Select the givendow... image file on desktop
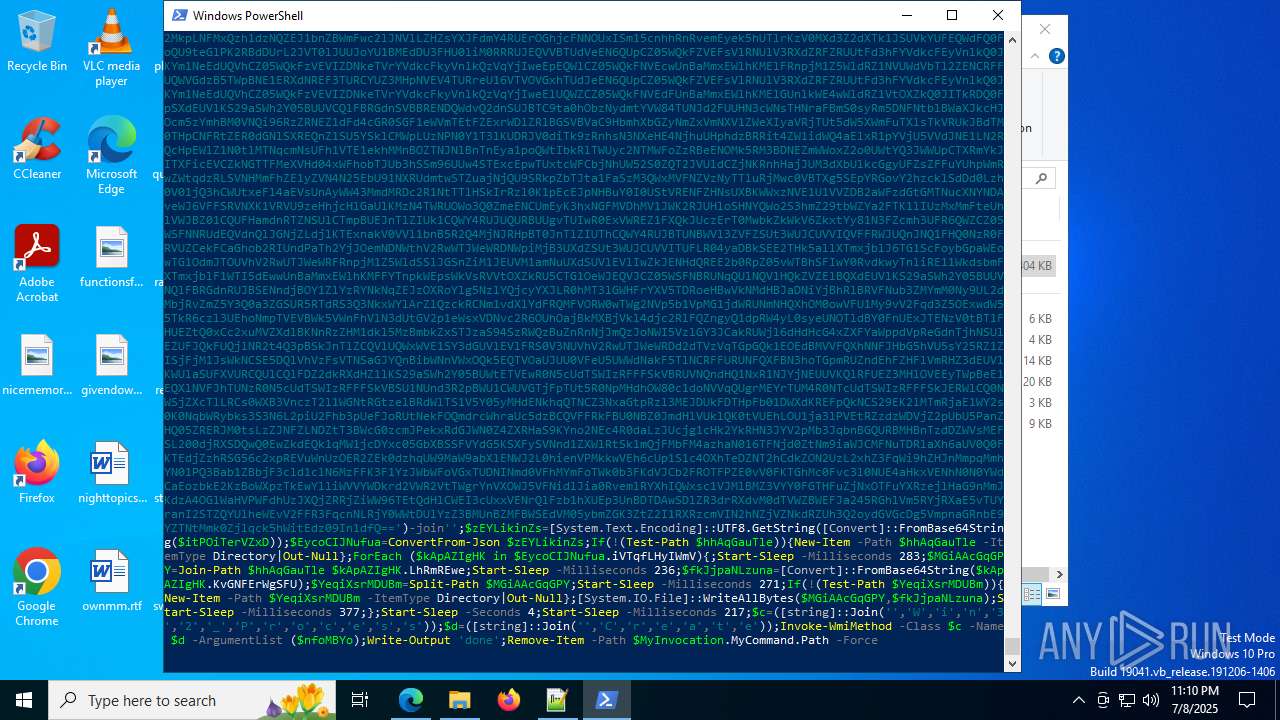This screenshot has width=1280, height=720. (x=111, y=365)
